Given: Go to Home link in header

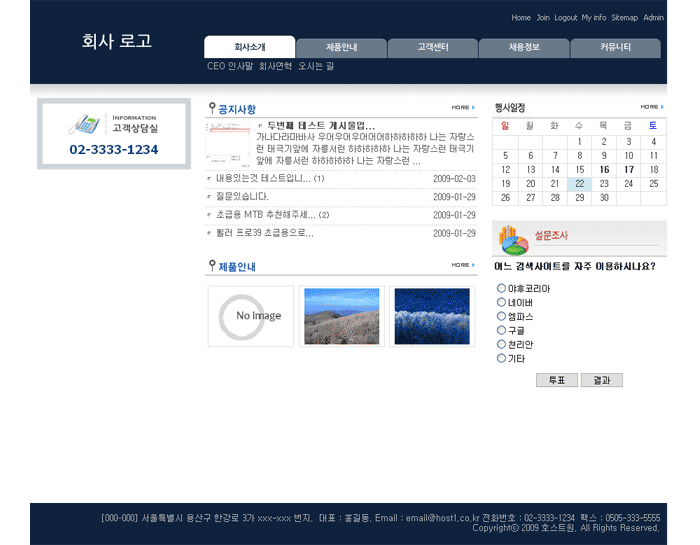Looking at the screenshot, I should point(521,18).
